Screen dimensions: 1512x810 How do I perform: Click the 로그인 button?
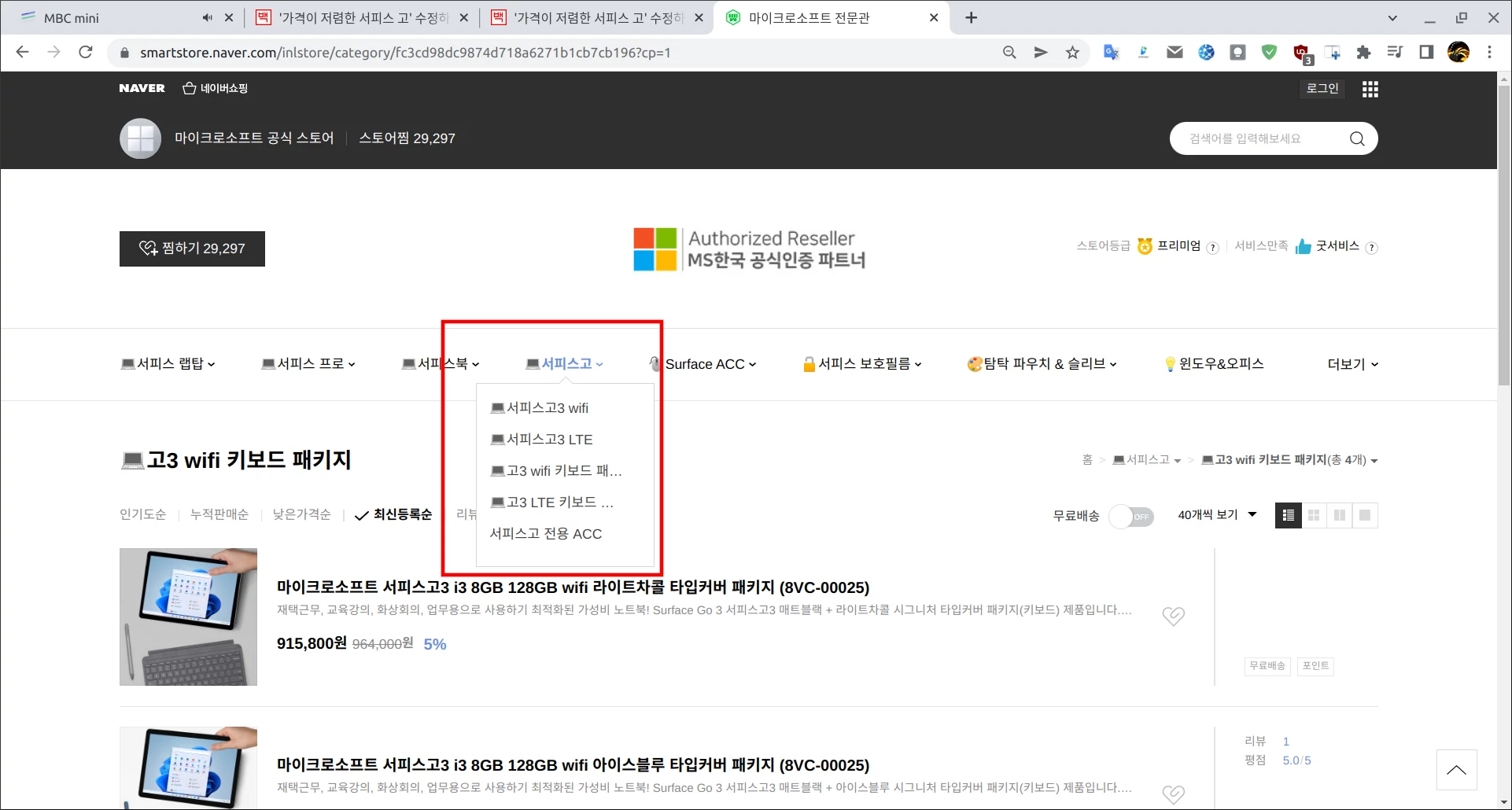click(x=1322, y=88)
